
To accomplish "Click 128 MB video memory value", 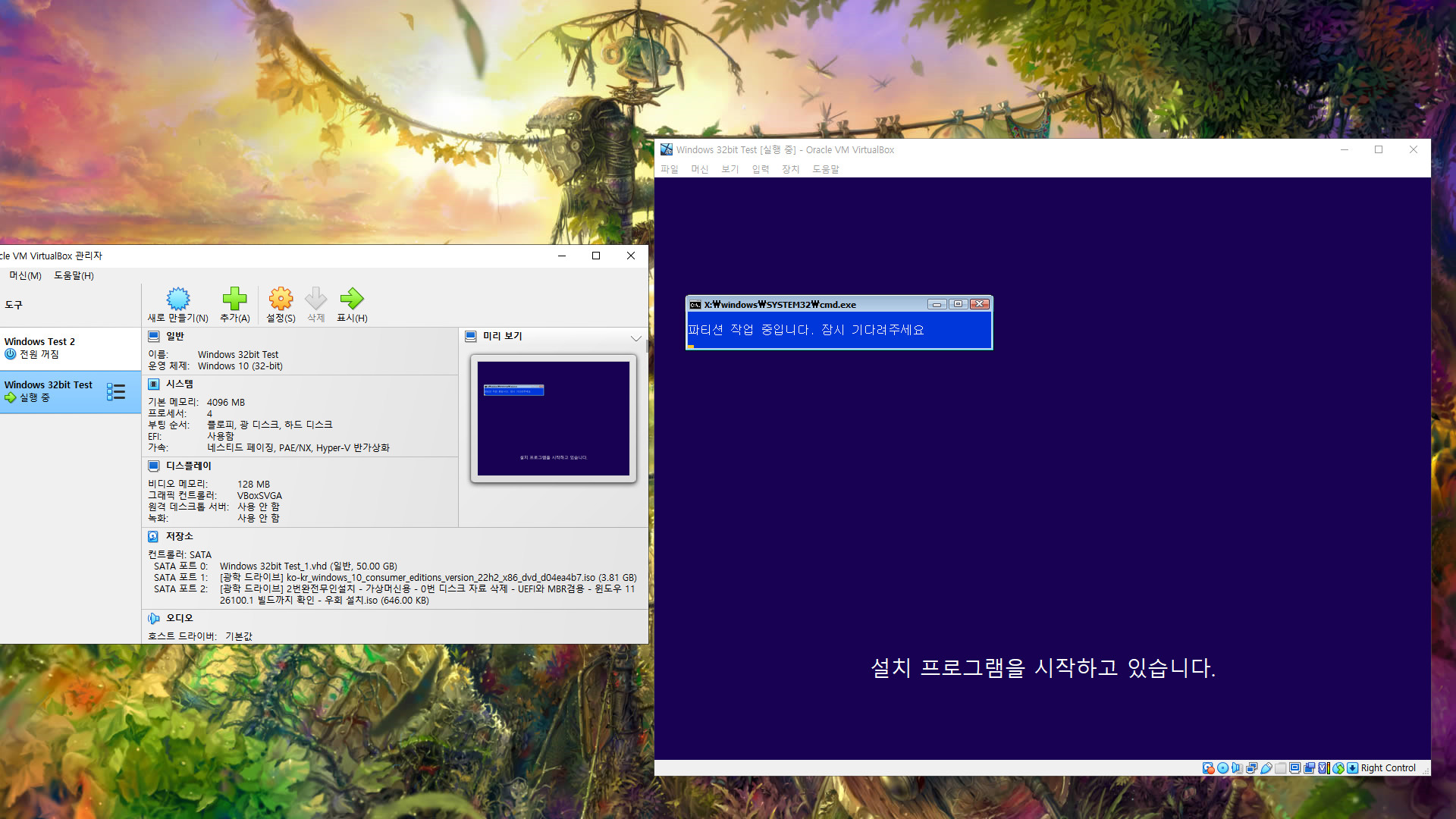I will [x=253, y=485].
